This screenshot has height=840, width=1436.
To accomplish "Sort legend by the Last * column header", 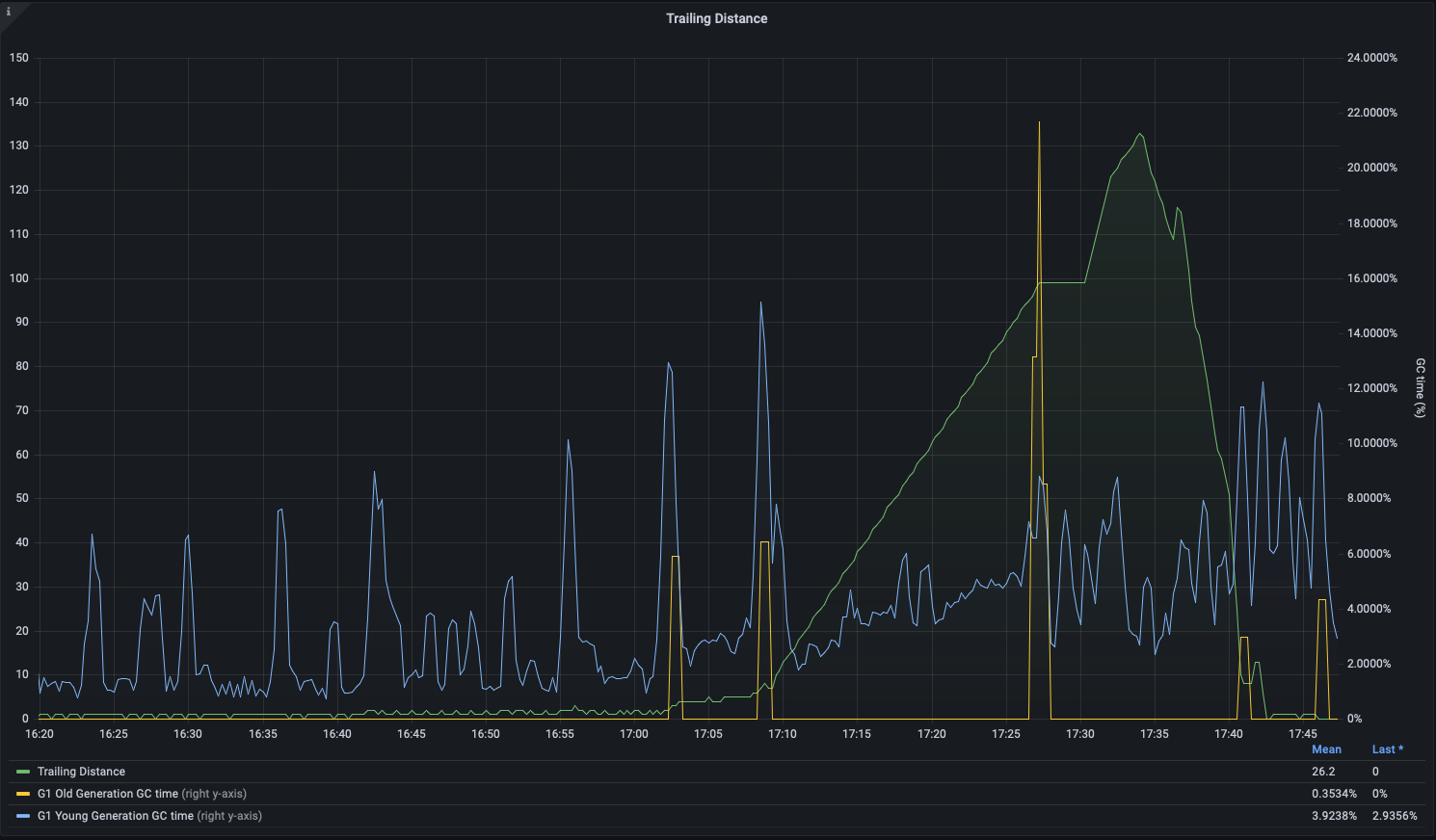I will 1388,749.
